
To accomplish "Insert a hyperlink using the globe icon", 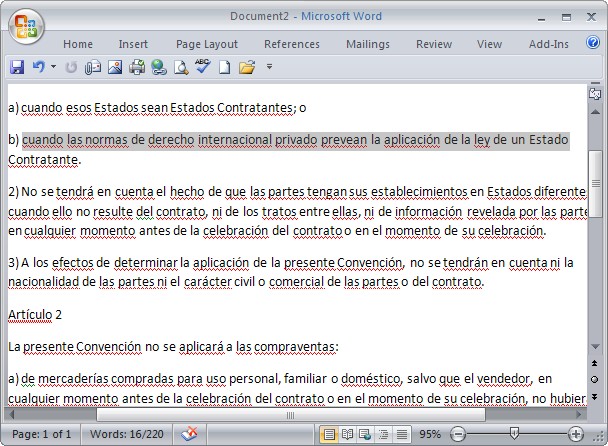I will click(x=159, y=67).
